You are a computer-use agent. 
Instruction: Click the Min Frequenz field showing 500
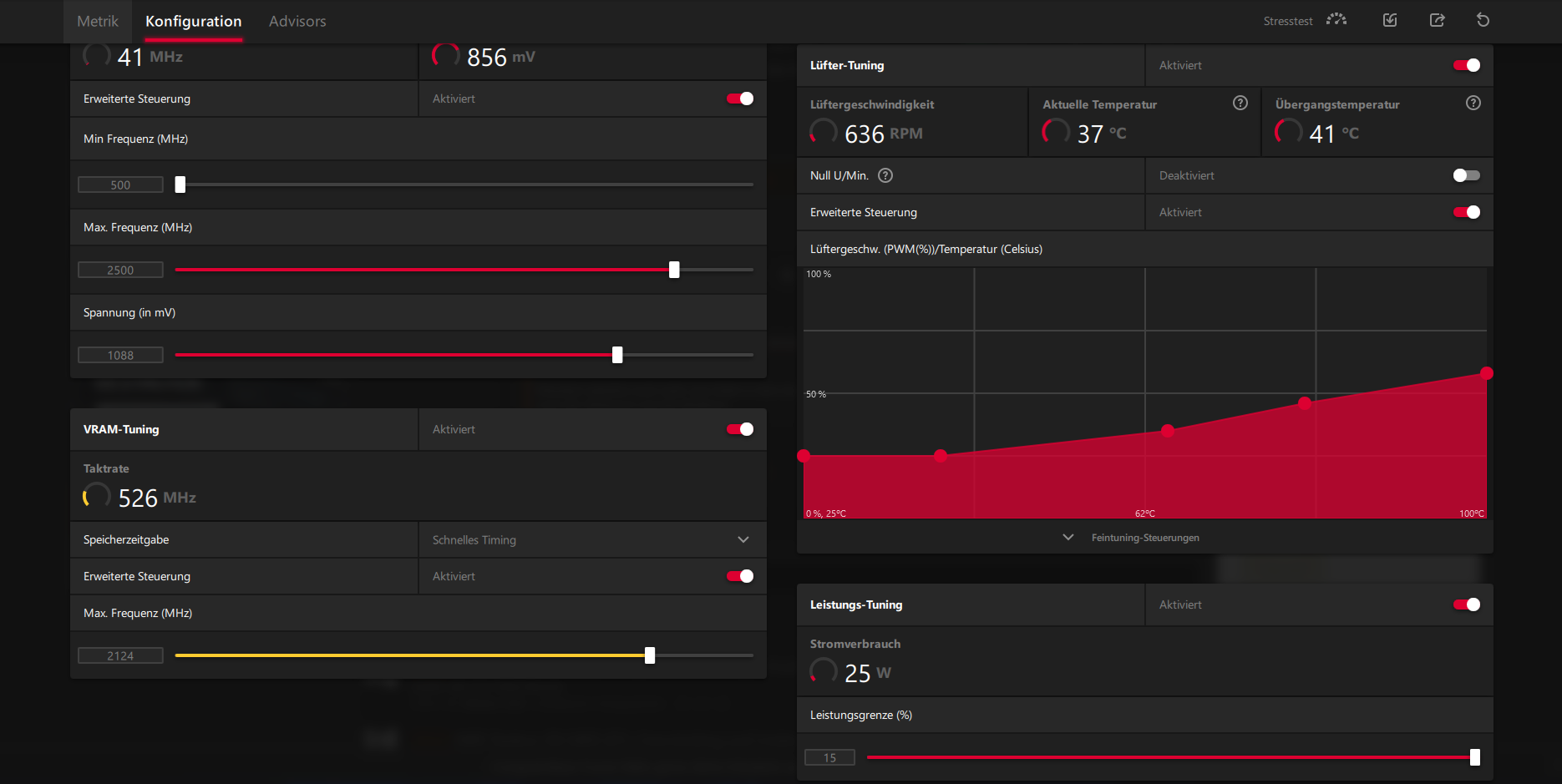120,185
